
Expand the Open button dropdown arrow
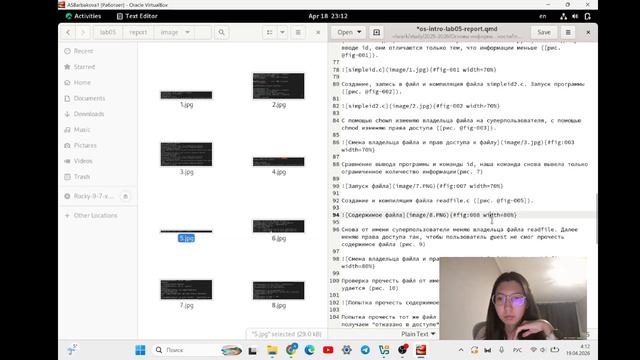point(359,32)
